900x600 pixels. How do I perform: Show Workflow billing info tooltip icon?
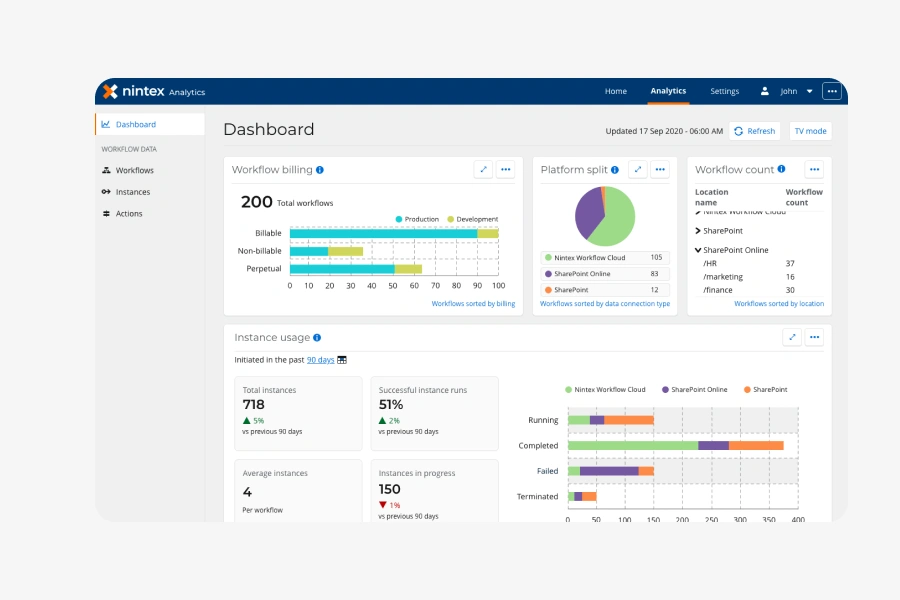pos(320,170)
